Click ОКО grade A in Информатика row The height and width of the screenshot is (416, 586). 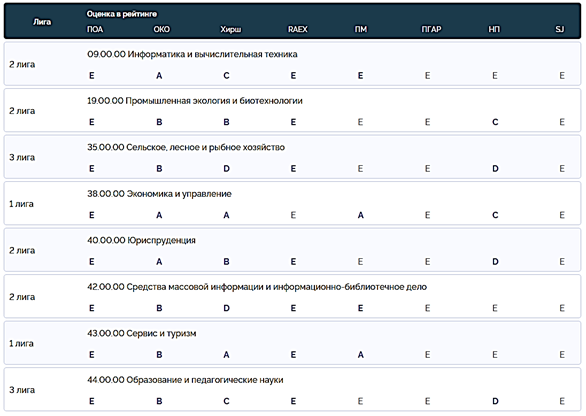point(159,76)
